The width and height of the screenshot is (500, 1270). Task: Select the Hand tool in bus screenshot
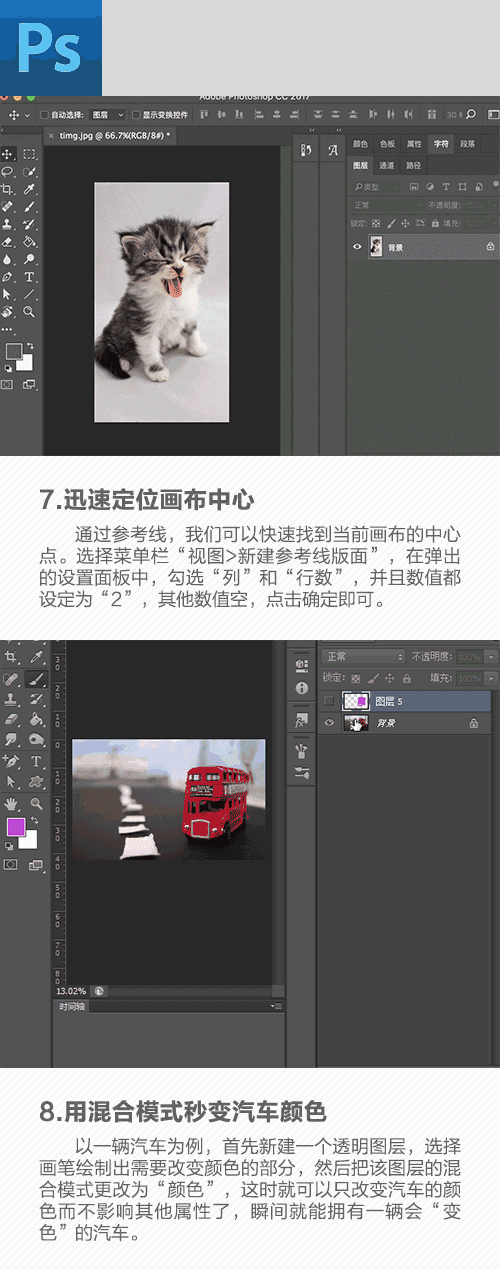(10, 803)
